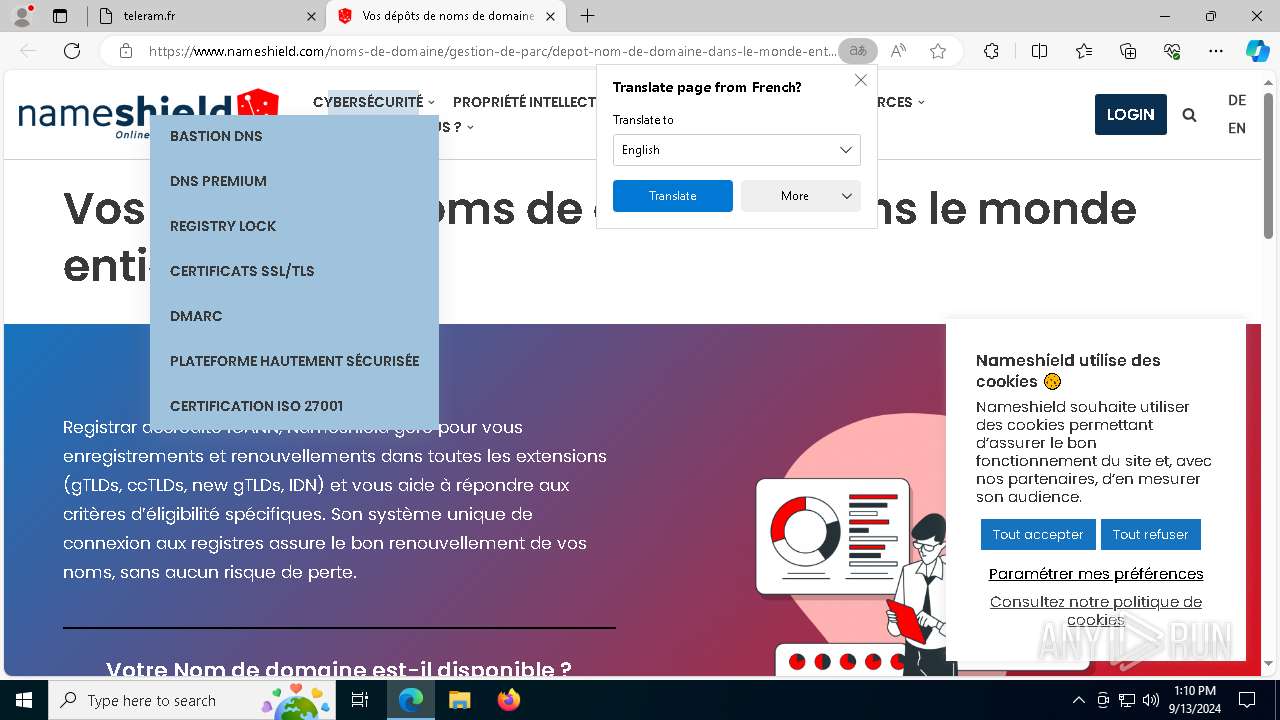
Task: Select Plateforme hautement sécurisée entry
Action: click(294, 361)
